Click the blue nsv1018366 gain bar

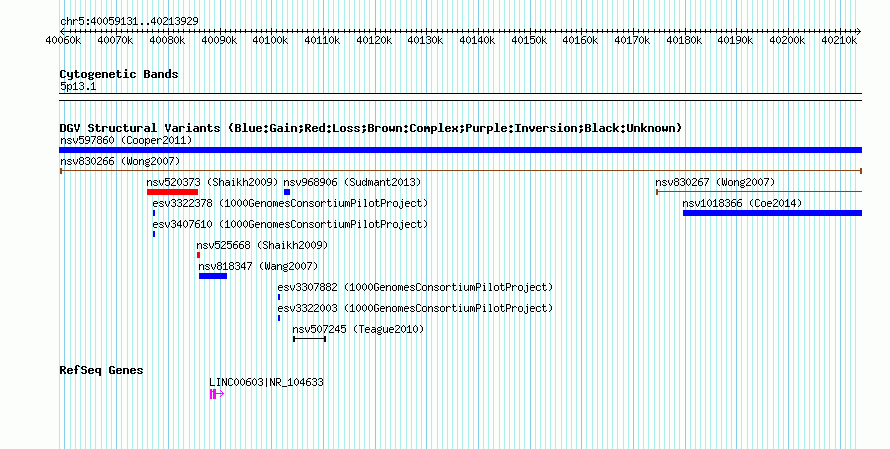click(x=773, y=213)
